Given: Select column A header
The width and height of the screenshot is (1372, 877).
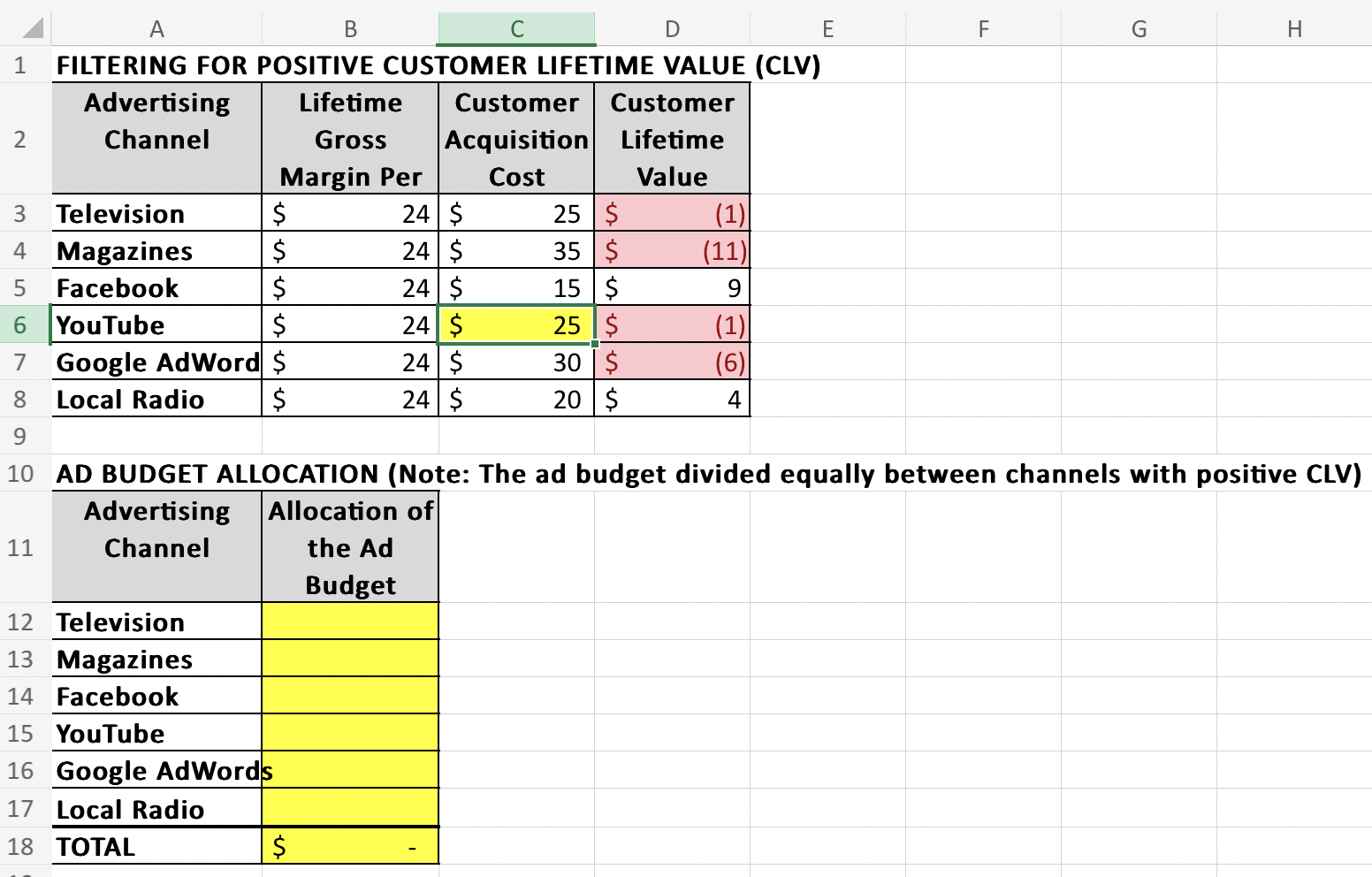Looking at the screenshot, I should coord(156,29).
